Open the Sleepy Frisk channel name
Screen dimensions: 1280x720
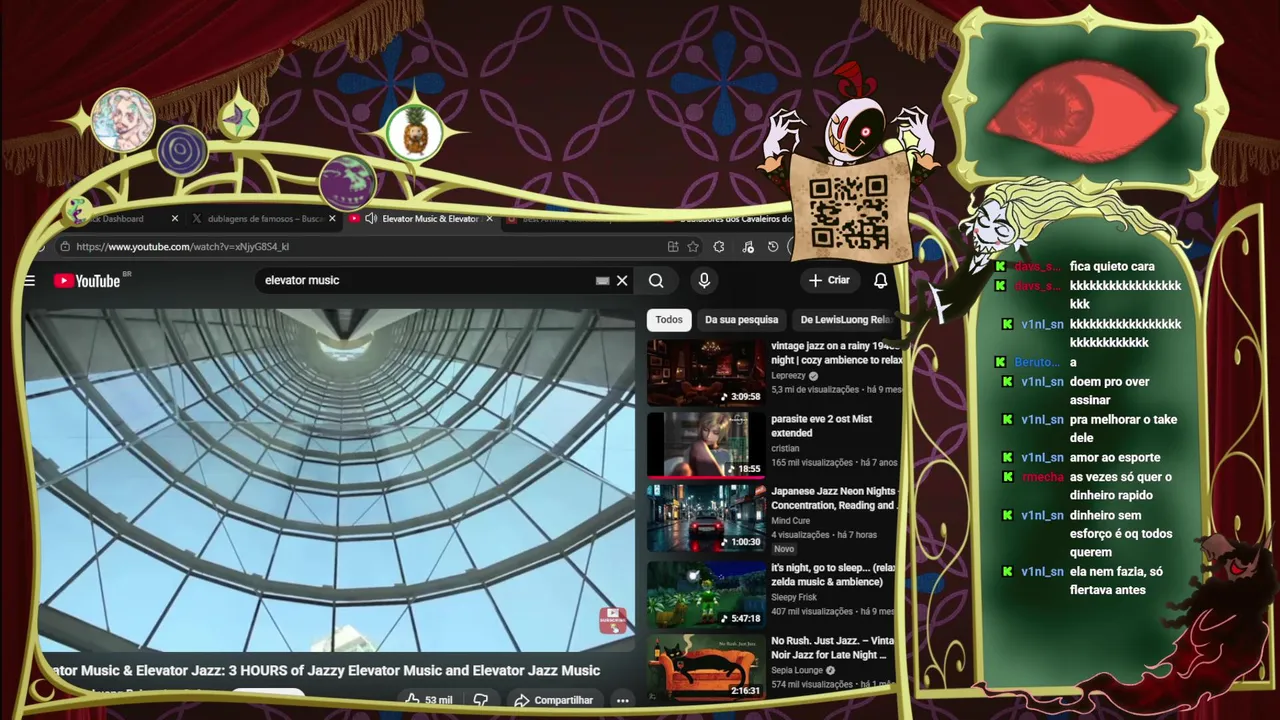(794, 597)
